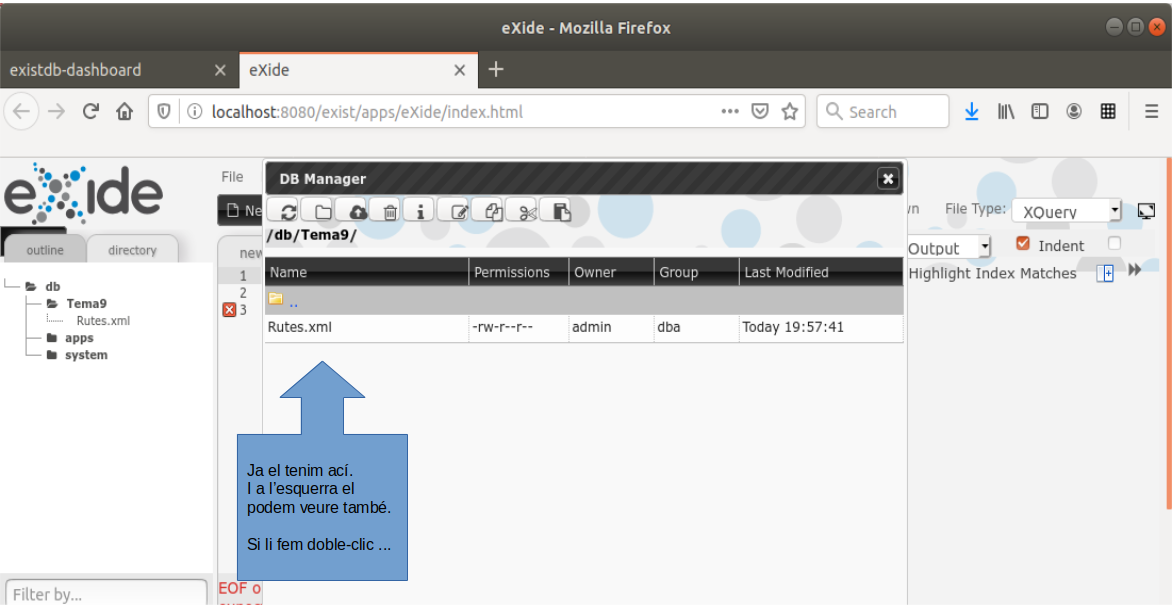Viewport: 1172px width, 605px height.
Task: Close the DB Manager dialog
Action: tap(887, 179)
